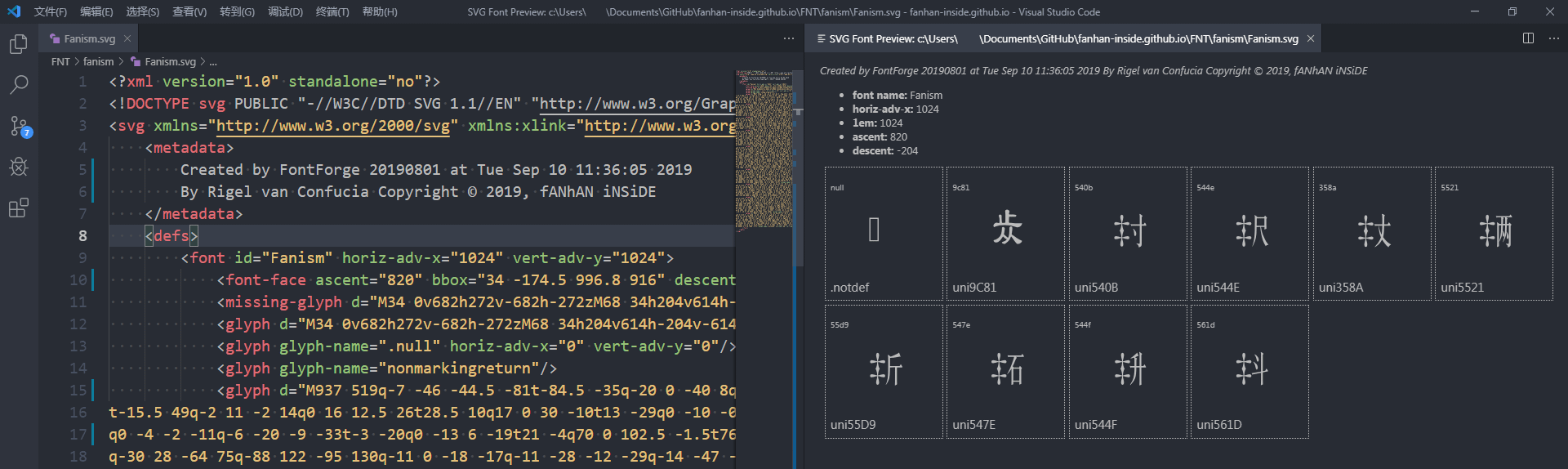Click the 'descent: -204' list entry
Screen dimensions: 1568x469
point(885,150)
